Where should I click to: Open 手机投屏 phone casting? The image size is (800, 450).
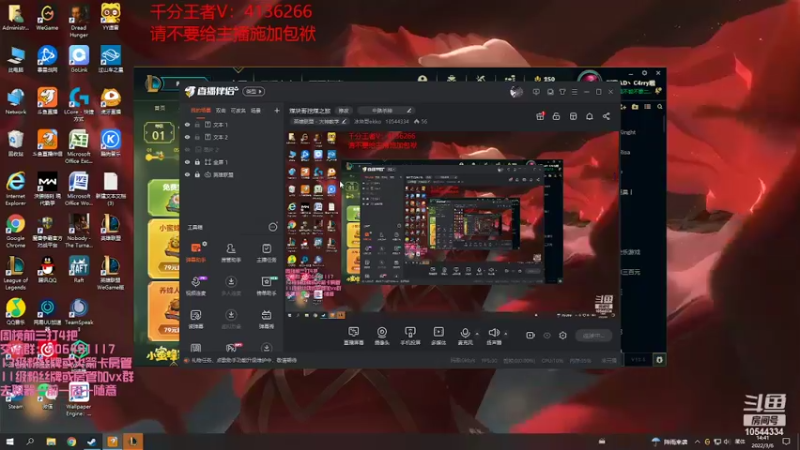coord(410,336)
